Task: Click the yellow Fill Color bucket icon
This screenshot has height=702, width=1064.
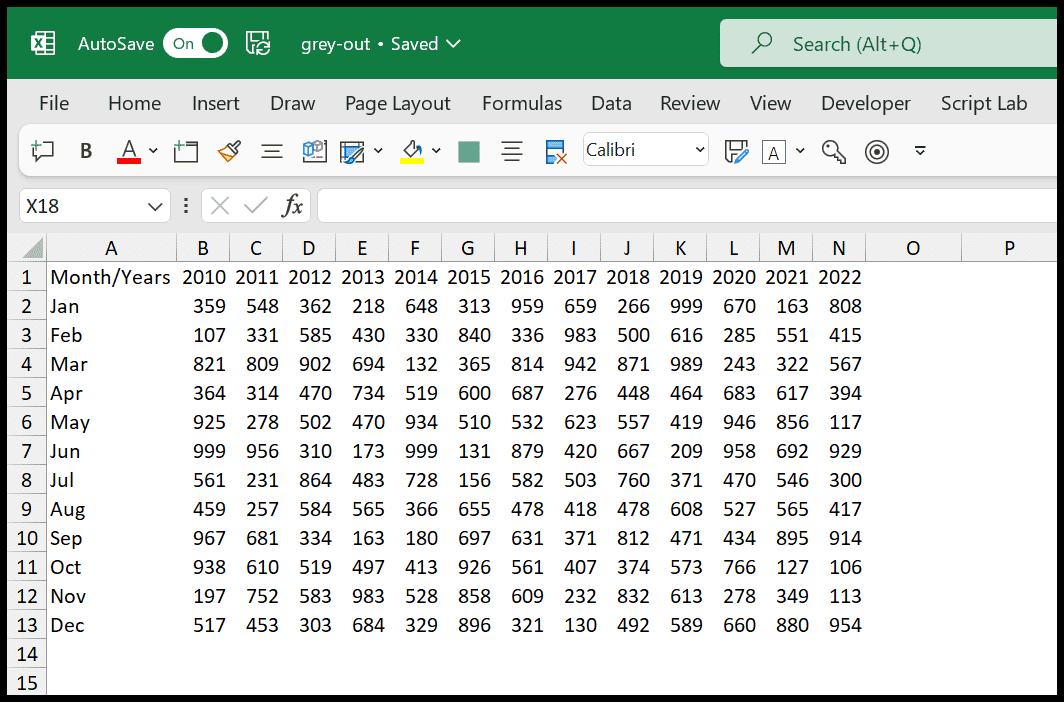Action: coord(413,151)
